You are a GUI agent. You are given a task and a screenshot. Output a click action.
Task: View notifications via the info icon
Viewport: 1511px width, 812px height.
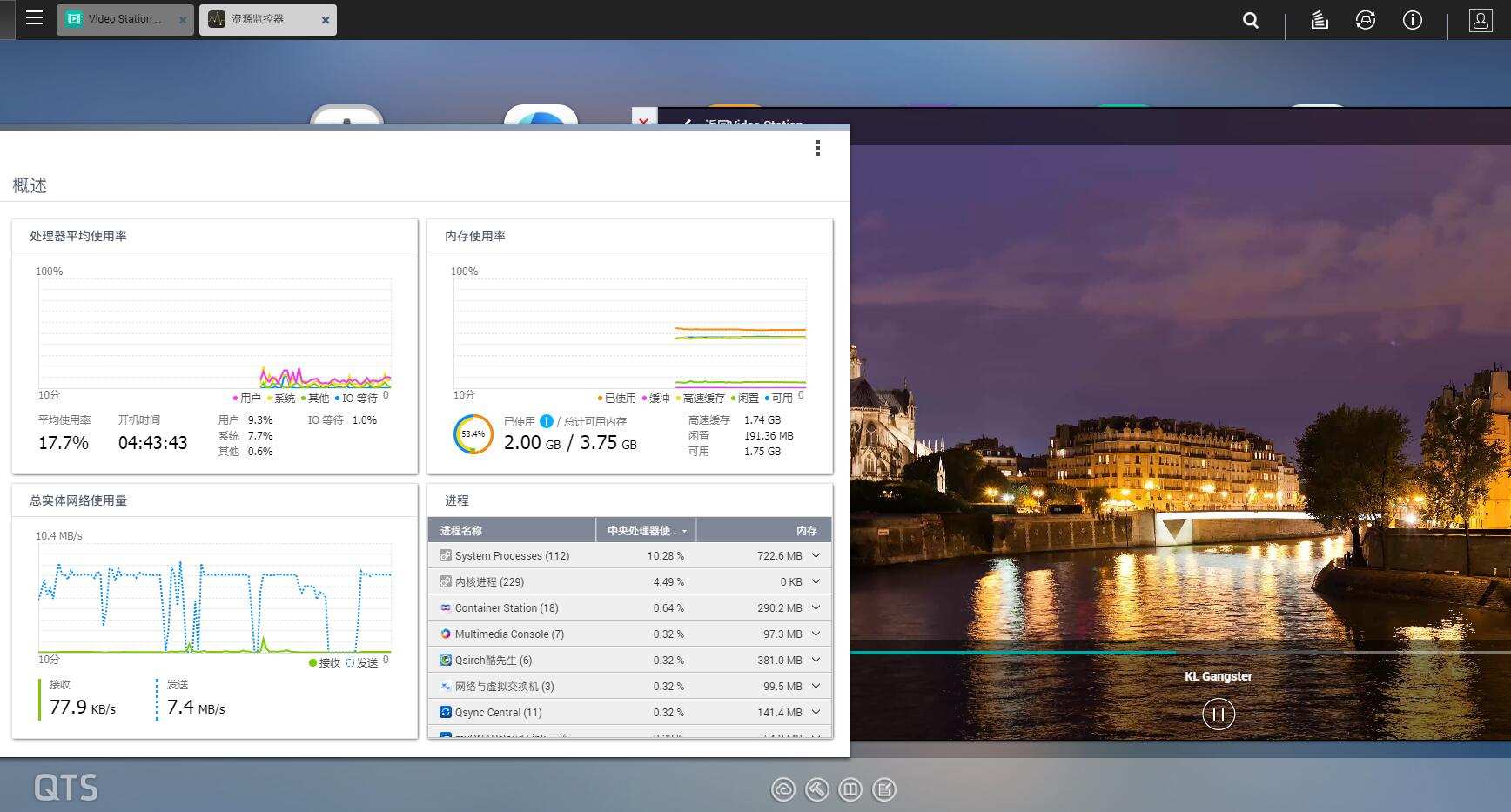pos(1412,20)
